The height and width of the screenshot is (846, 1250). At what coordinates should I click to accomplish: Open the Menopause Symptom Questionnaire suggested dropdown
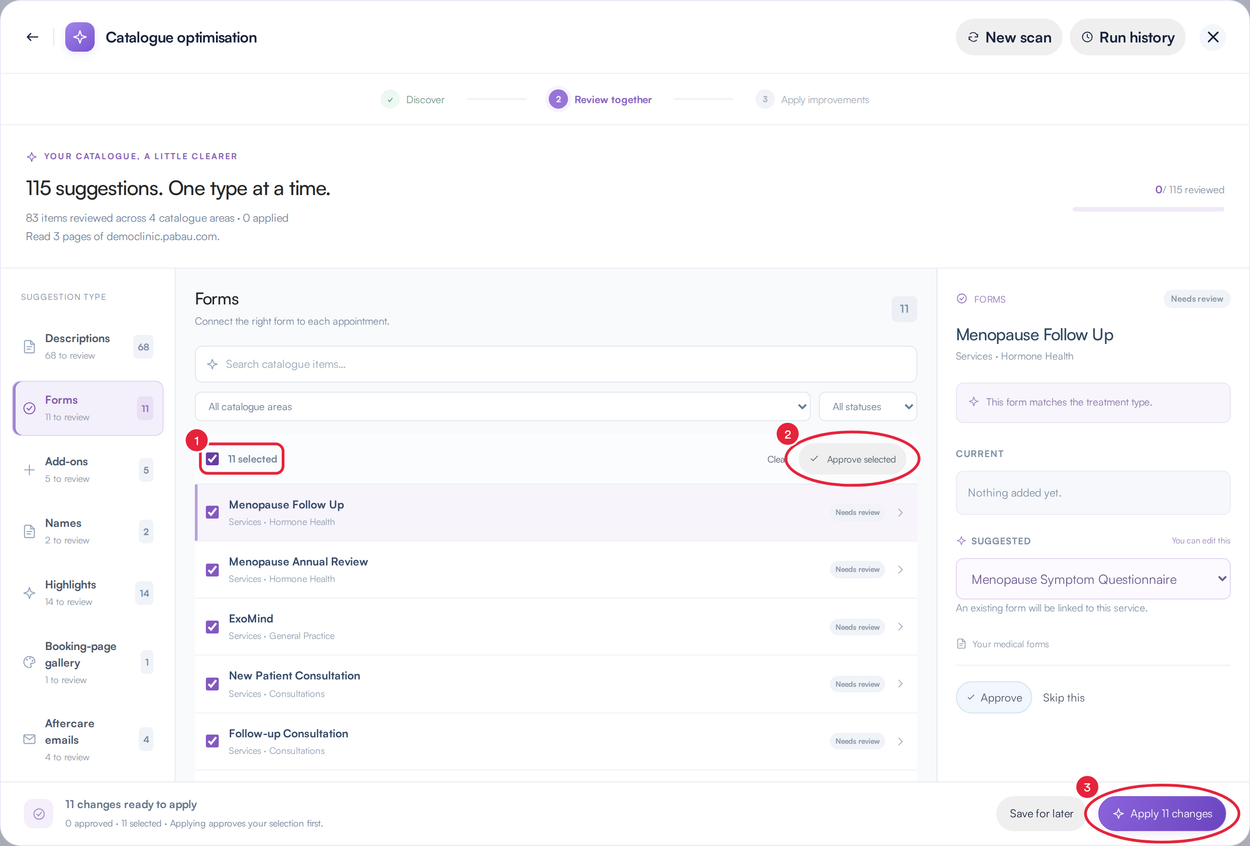pos(1093,579)
